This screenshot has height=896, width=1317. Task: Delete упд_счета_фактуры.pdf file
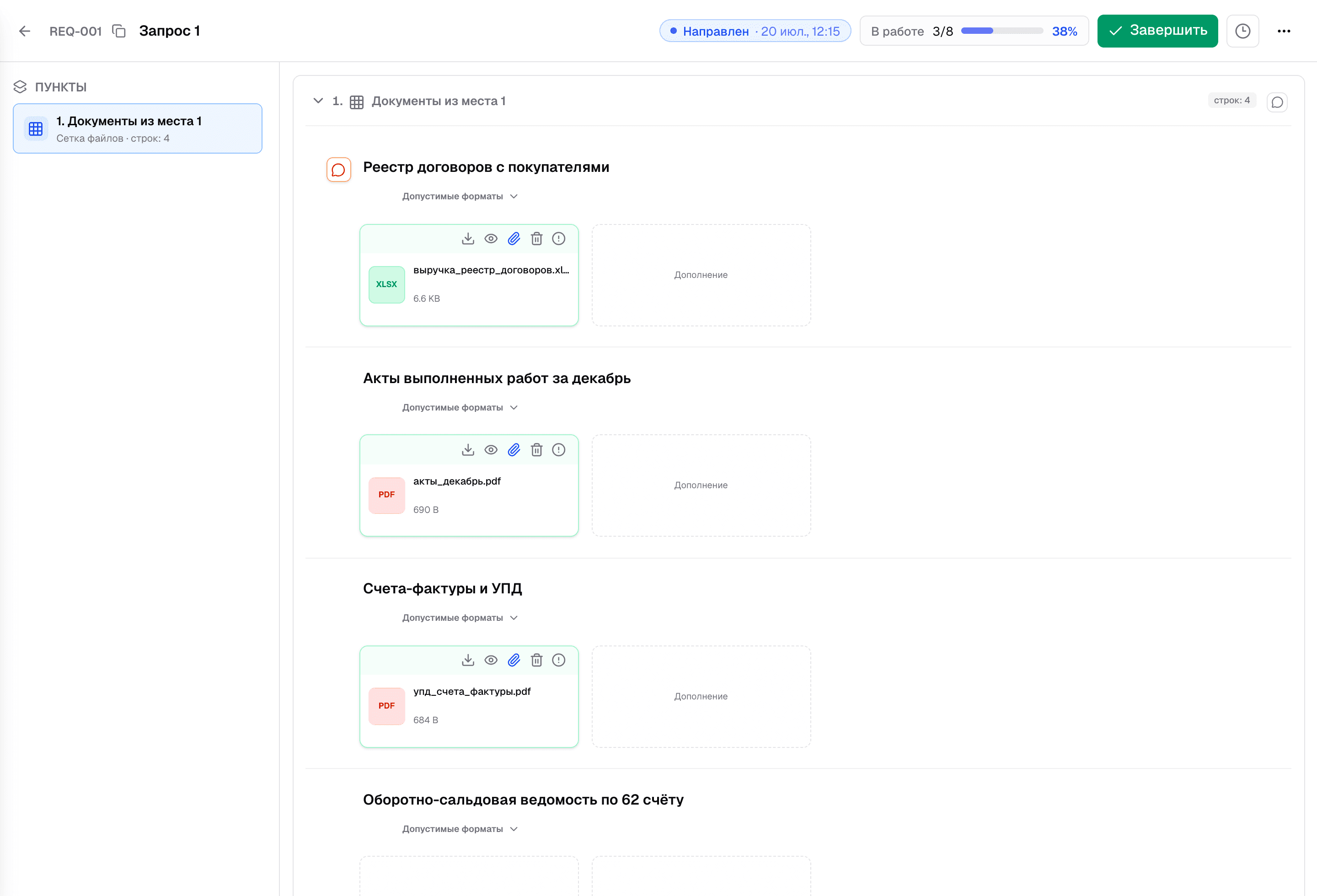coord(537,660)
